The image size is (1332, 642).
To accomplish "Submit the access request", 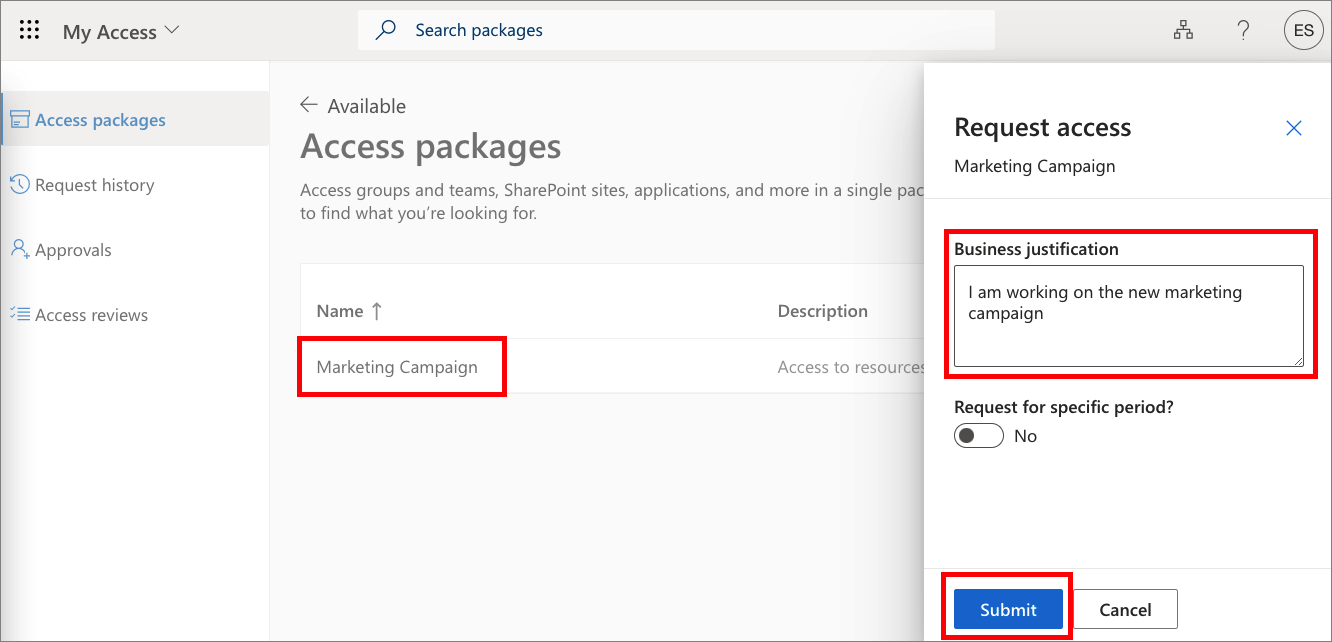I will [1008, 609].
